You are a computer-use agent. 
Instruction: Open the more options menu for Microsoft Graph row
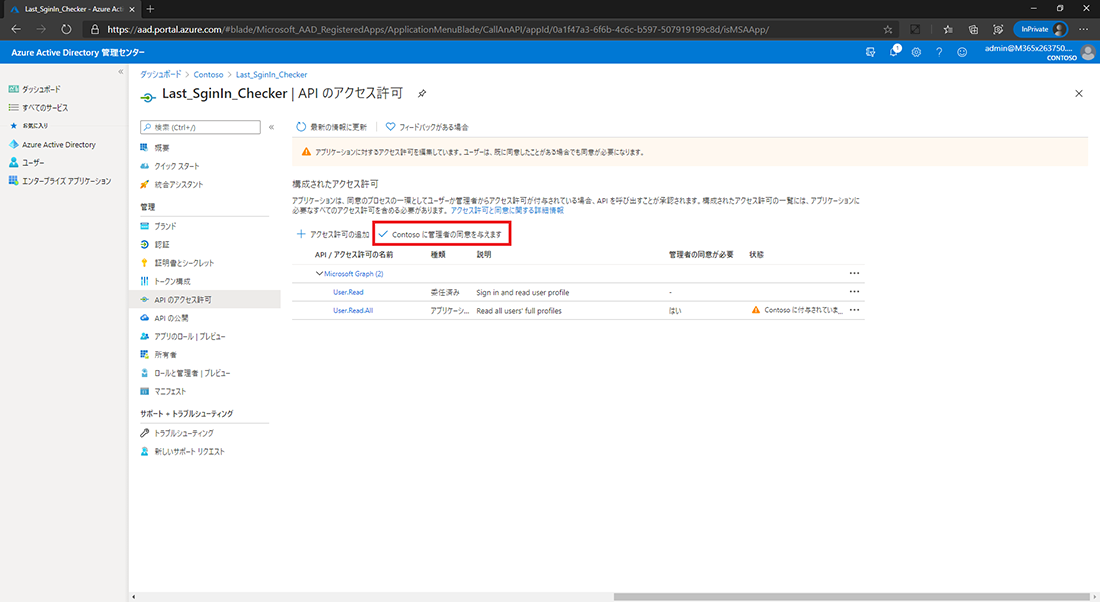(854, 274)
